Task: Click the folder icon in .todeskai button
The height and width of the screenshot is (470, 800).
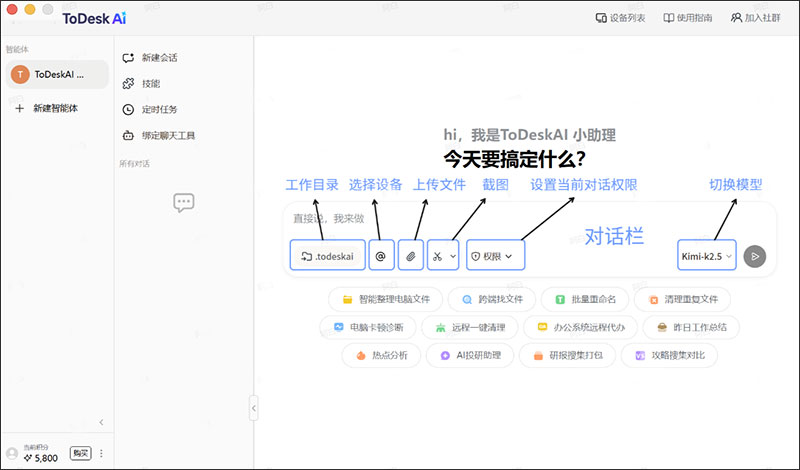Action: (306, 256)
